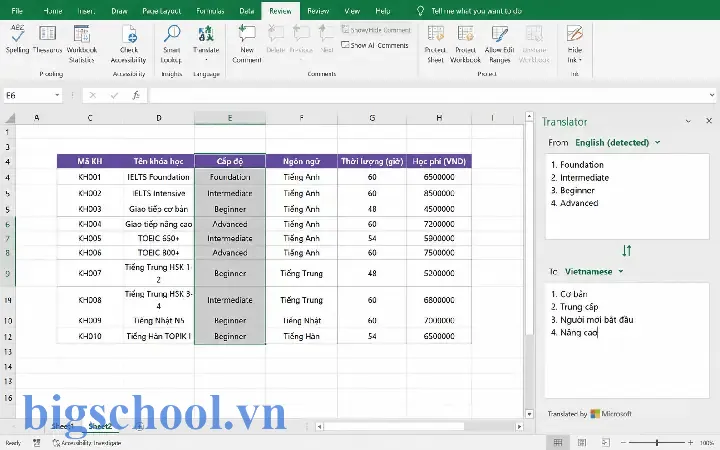The height and width of the screenshot is (450, 720).
Task: Select column H header
Action: click(439, 118)
